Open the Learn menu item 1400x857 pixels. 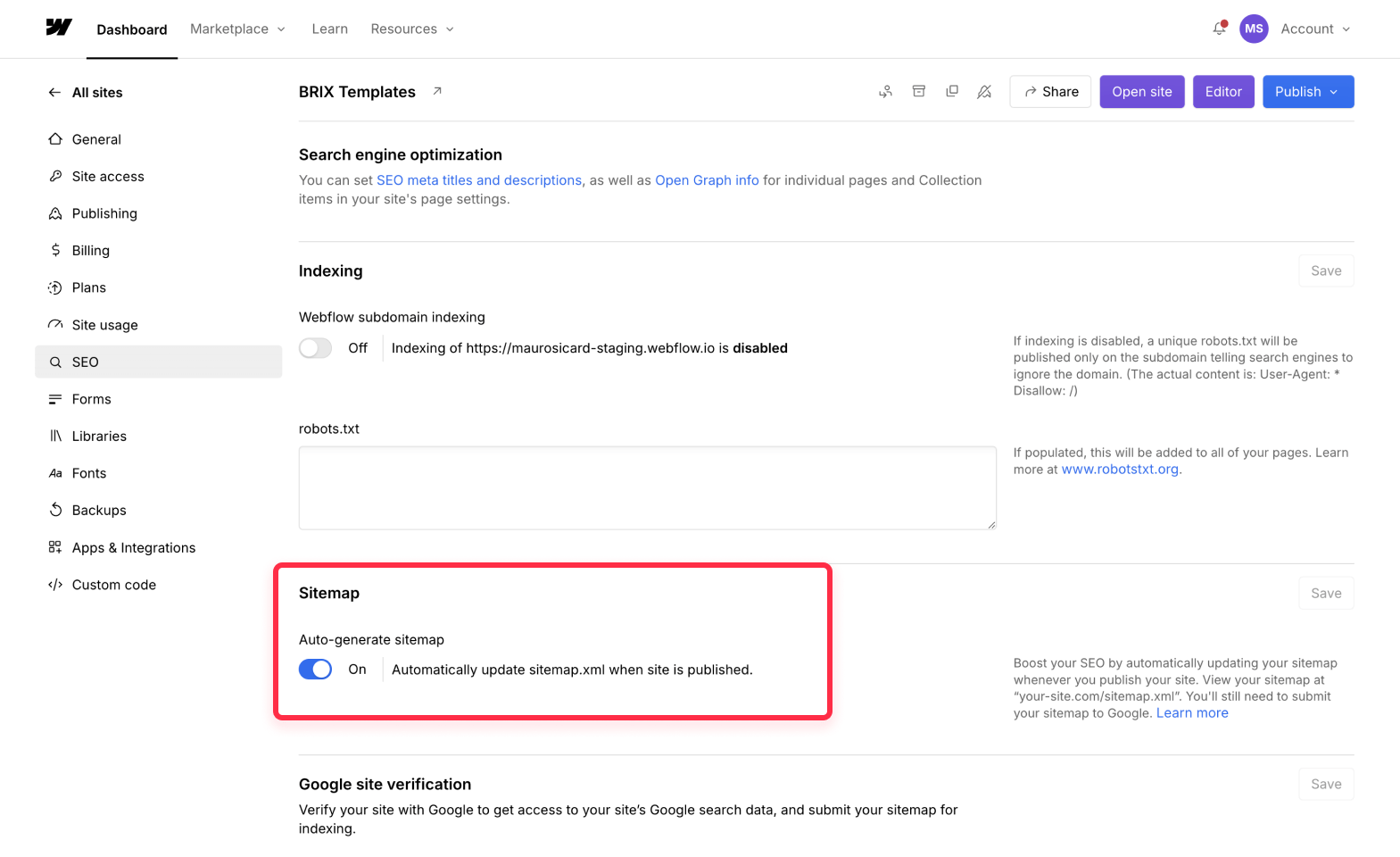tap(330, 29)
